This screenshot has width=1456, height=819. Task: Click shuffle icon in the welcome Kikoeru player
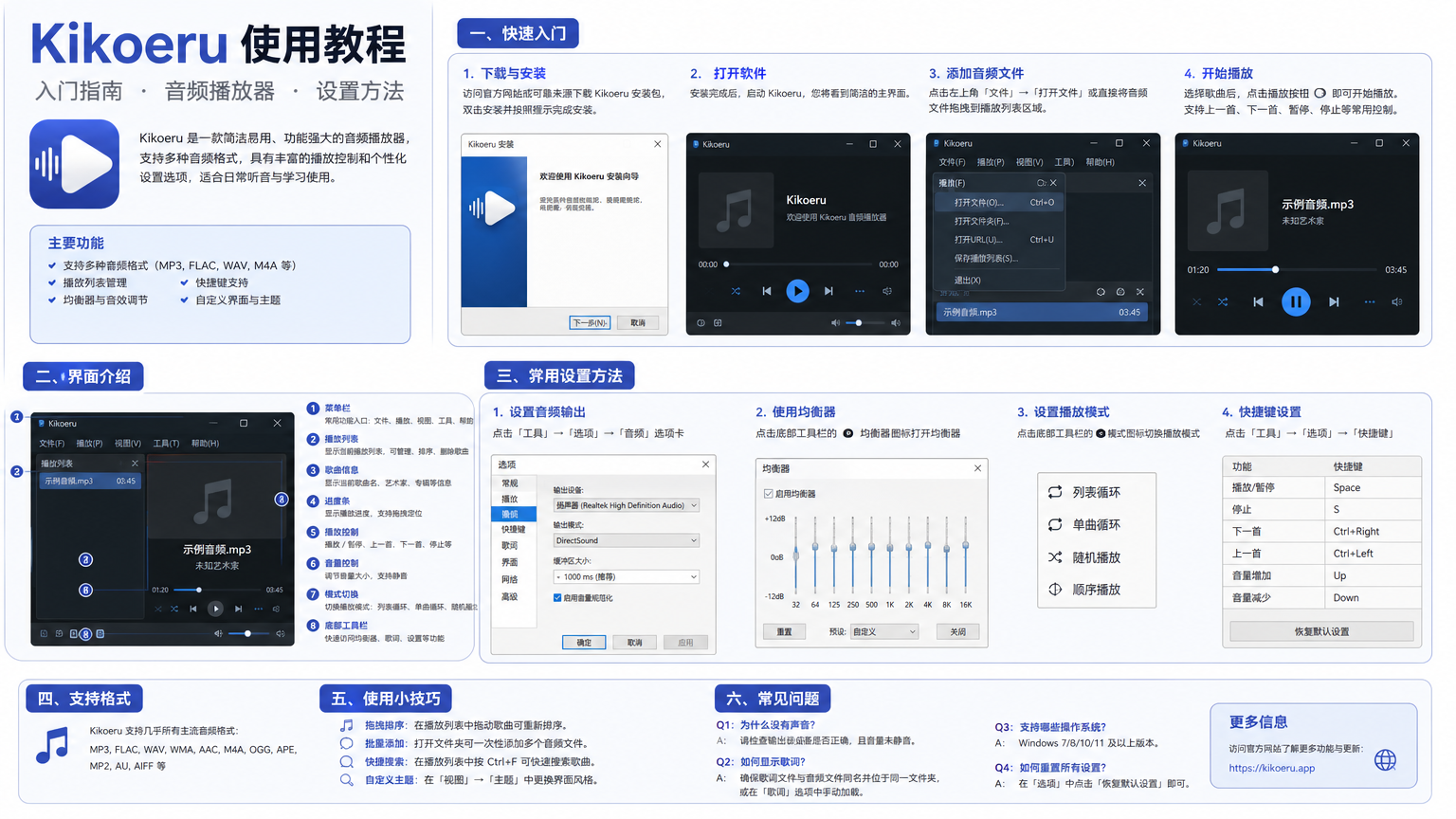tap(736, 291)
